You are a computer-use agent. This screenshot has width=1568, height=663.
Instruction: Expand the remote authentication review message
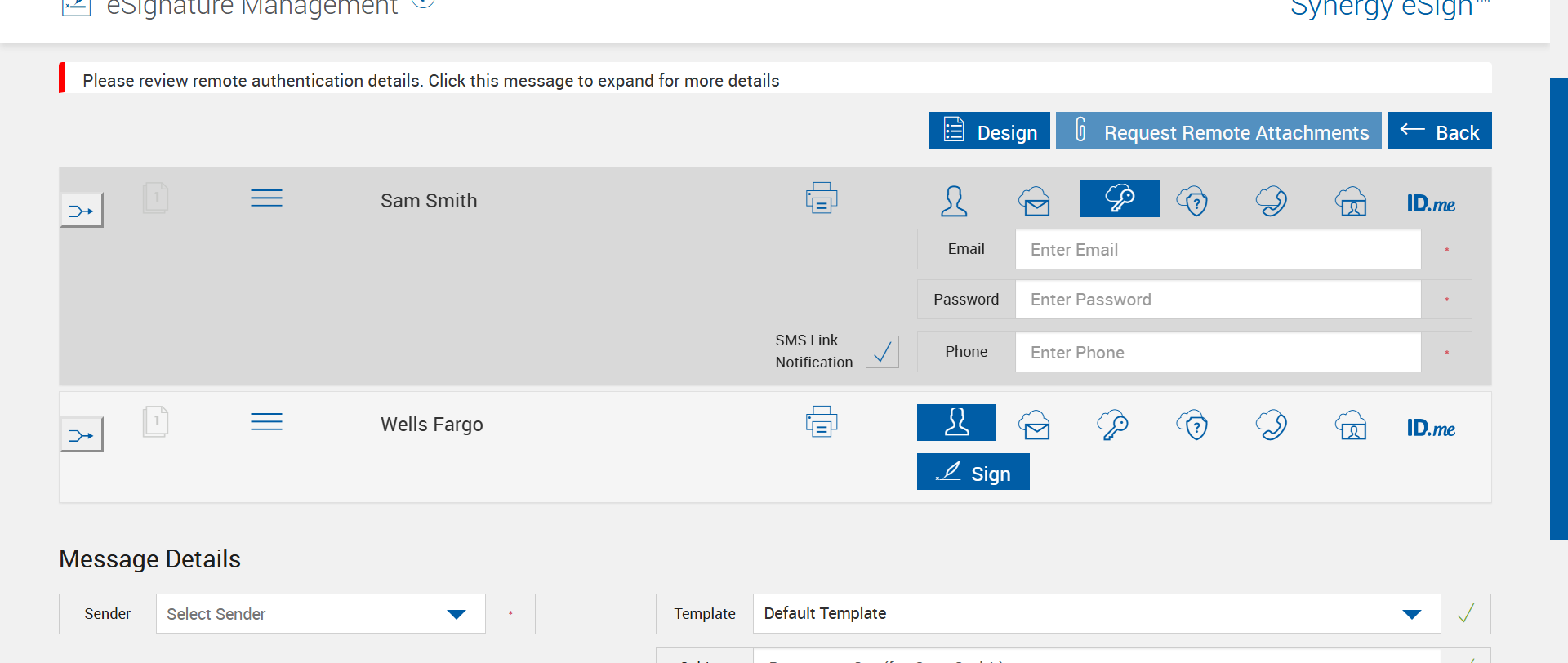[430, 81]
